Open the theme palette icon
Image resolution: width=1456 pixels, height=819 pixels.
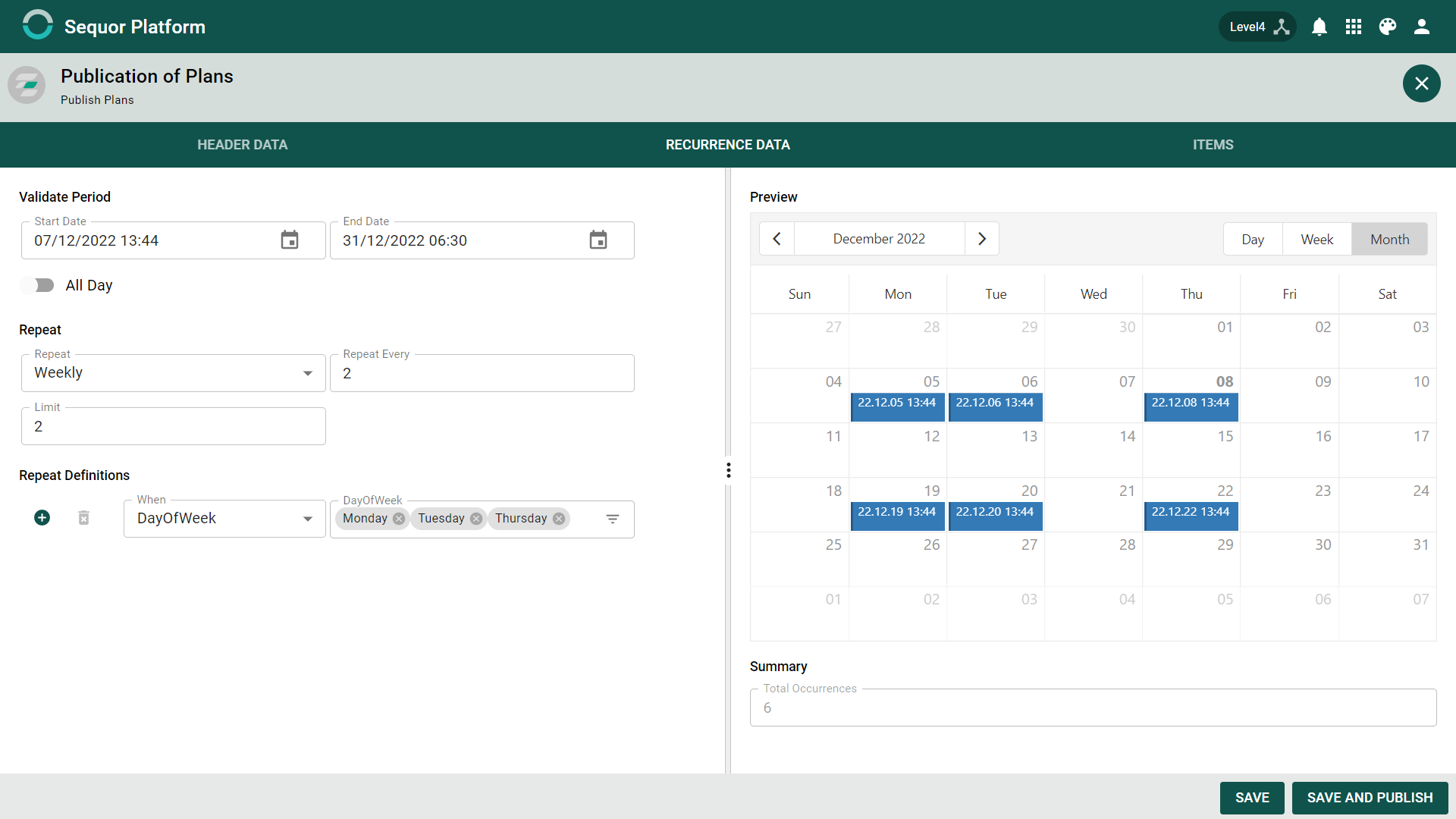click(1388, 27)
